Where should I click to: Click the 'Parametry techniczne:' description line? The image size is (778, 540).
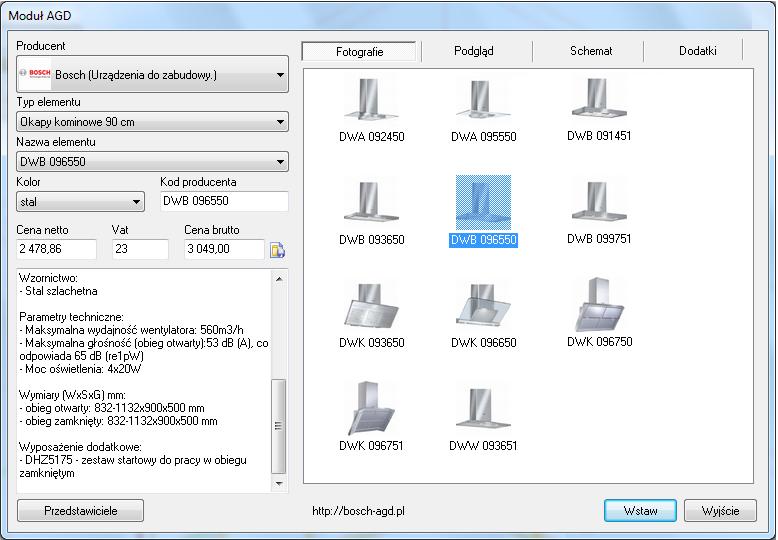[71, 317]
